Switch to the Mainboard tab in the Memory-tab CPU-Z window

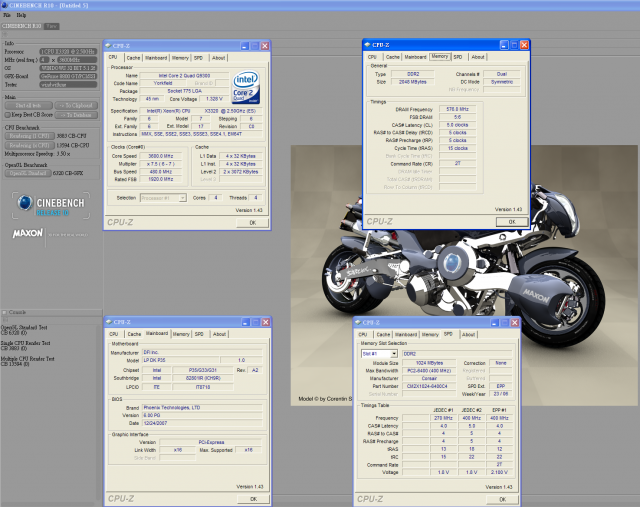(x=416, y=57)
